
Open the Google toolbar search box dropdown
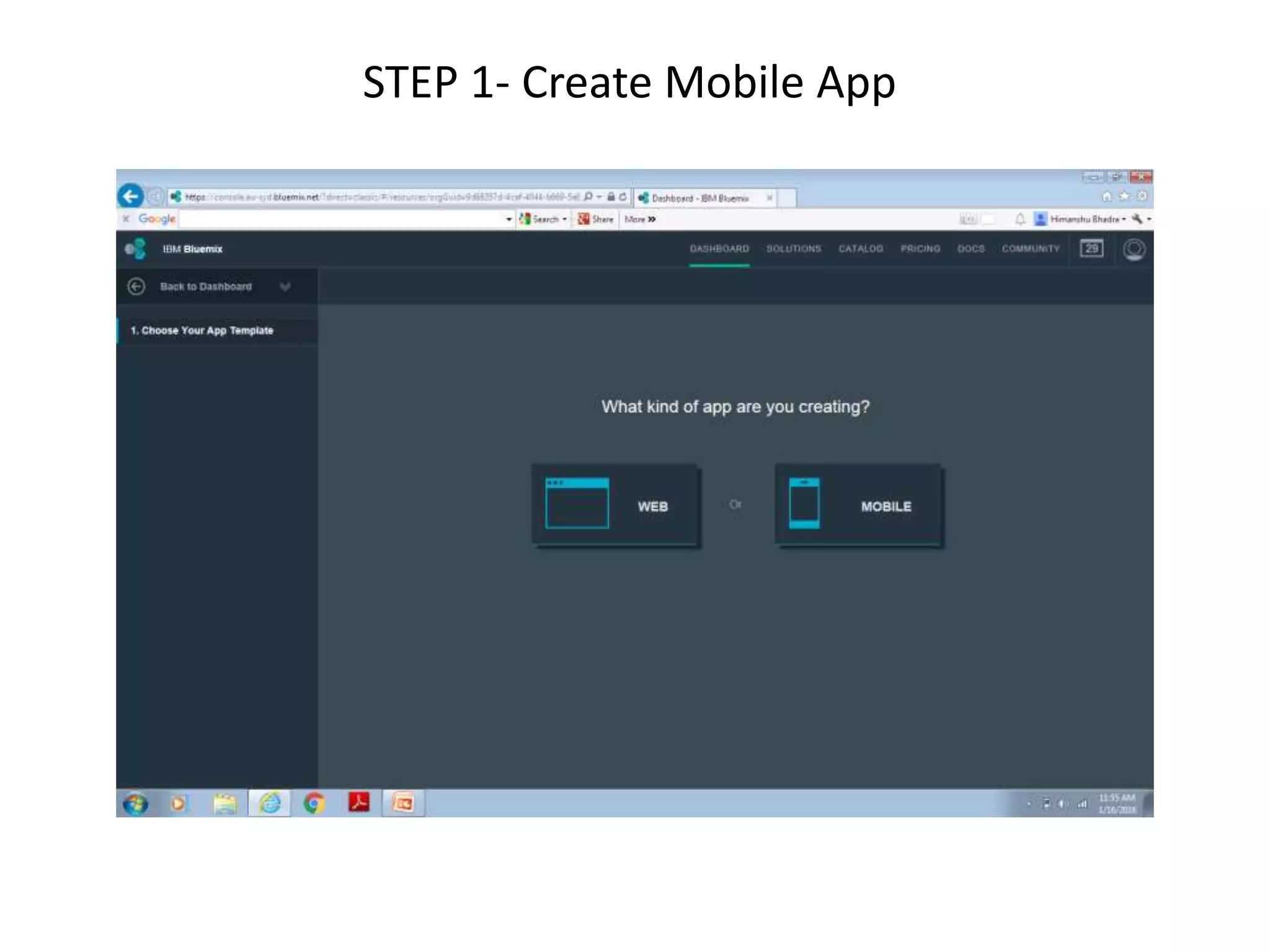[508, 219]
